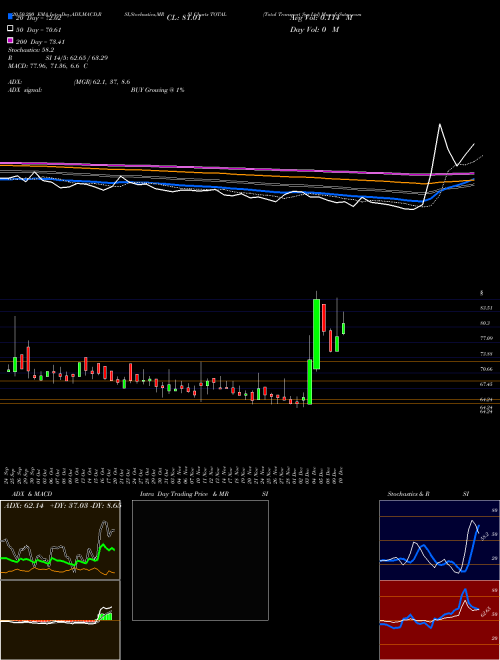Click the 62.65 value label on RSI chart
500x660 pixels.
tap(484, 611)
